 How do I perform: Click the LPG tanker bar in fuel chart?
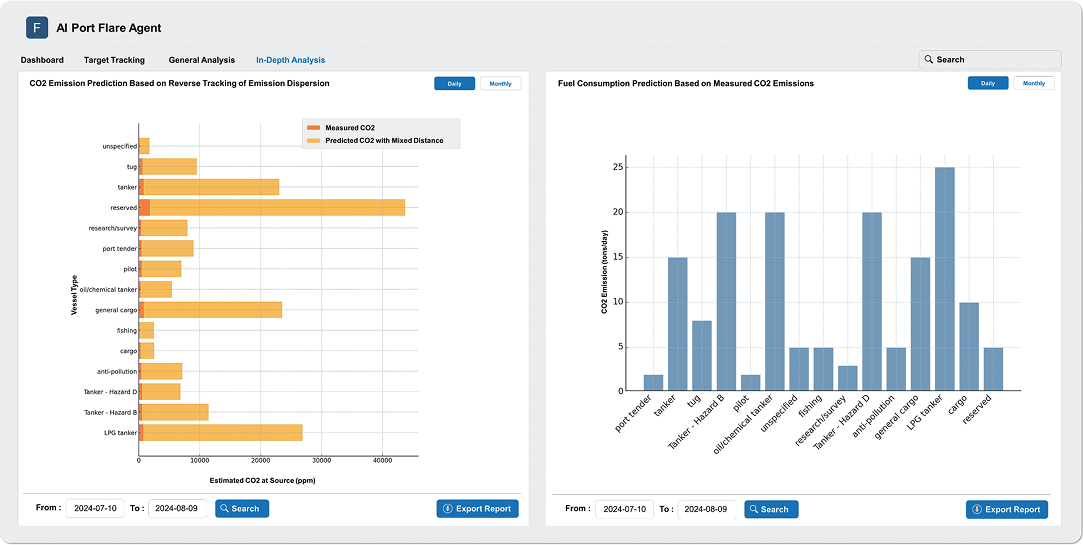click(x=945, y=279)
